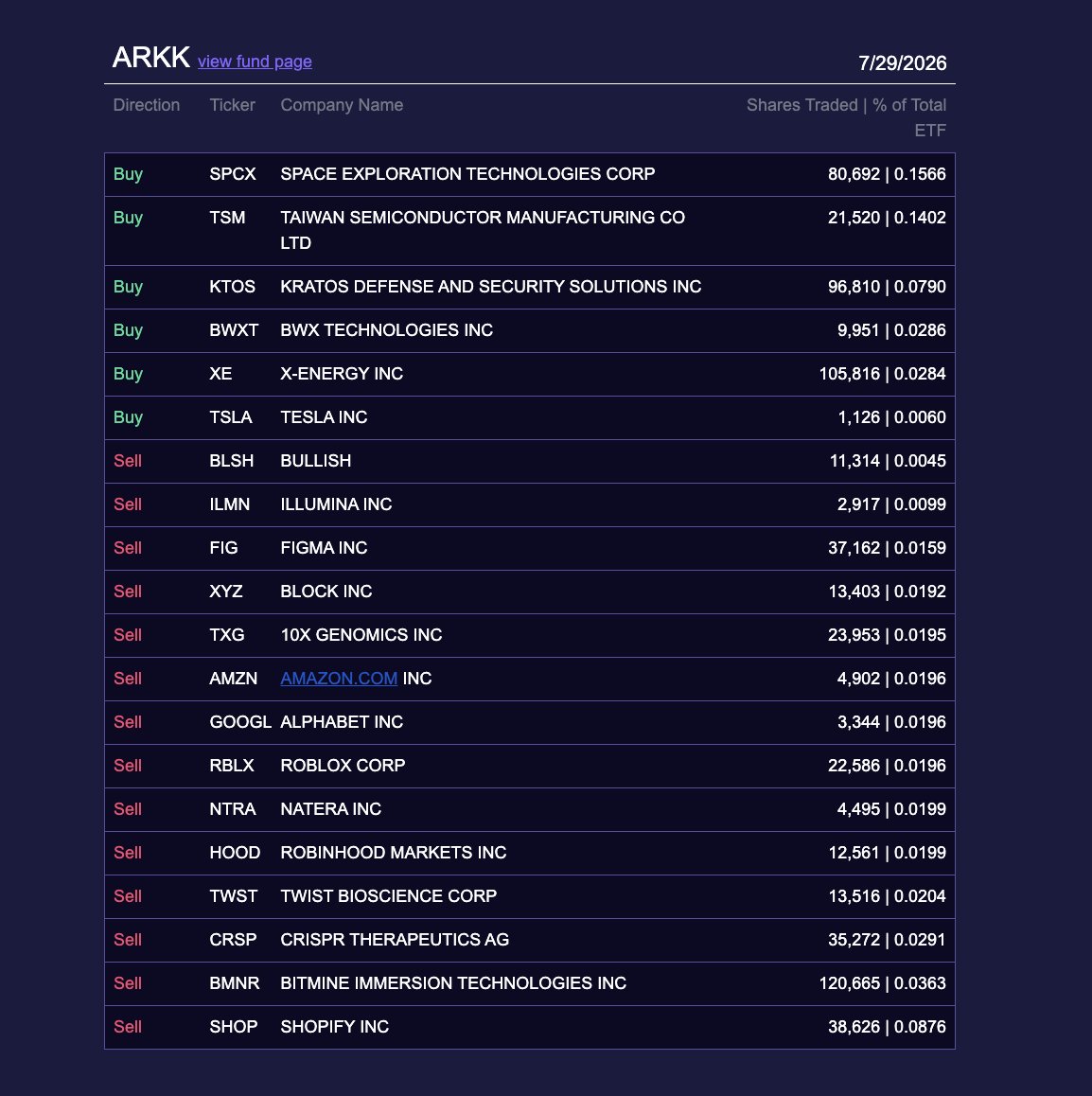Select BITMINE IMMERSION TECHNOLOGIES INC name

tap(453, 982)
